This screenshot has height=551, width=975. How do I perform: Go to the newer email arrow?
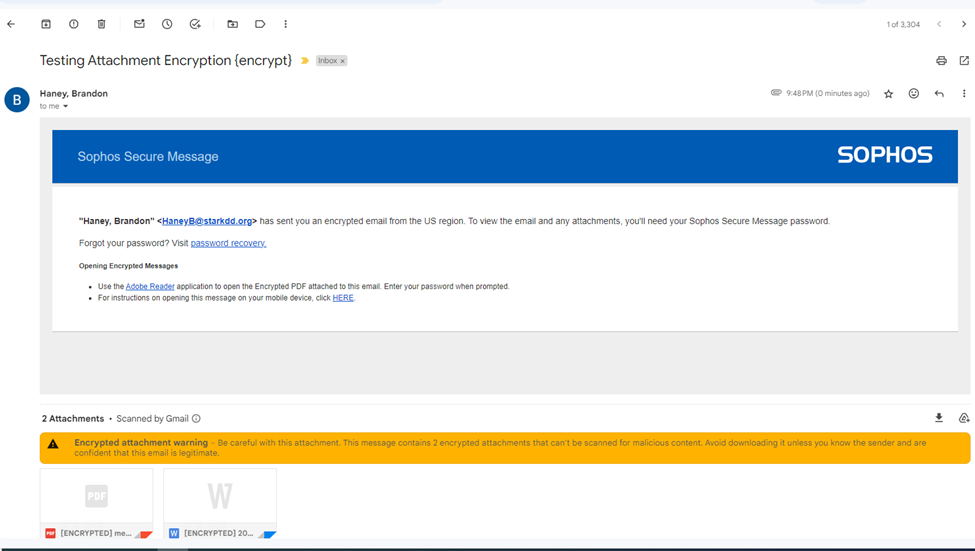click(939, 24)
